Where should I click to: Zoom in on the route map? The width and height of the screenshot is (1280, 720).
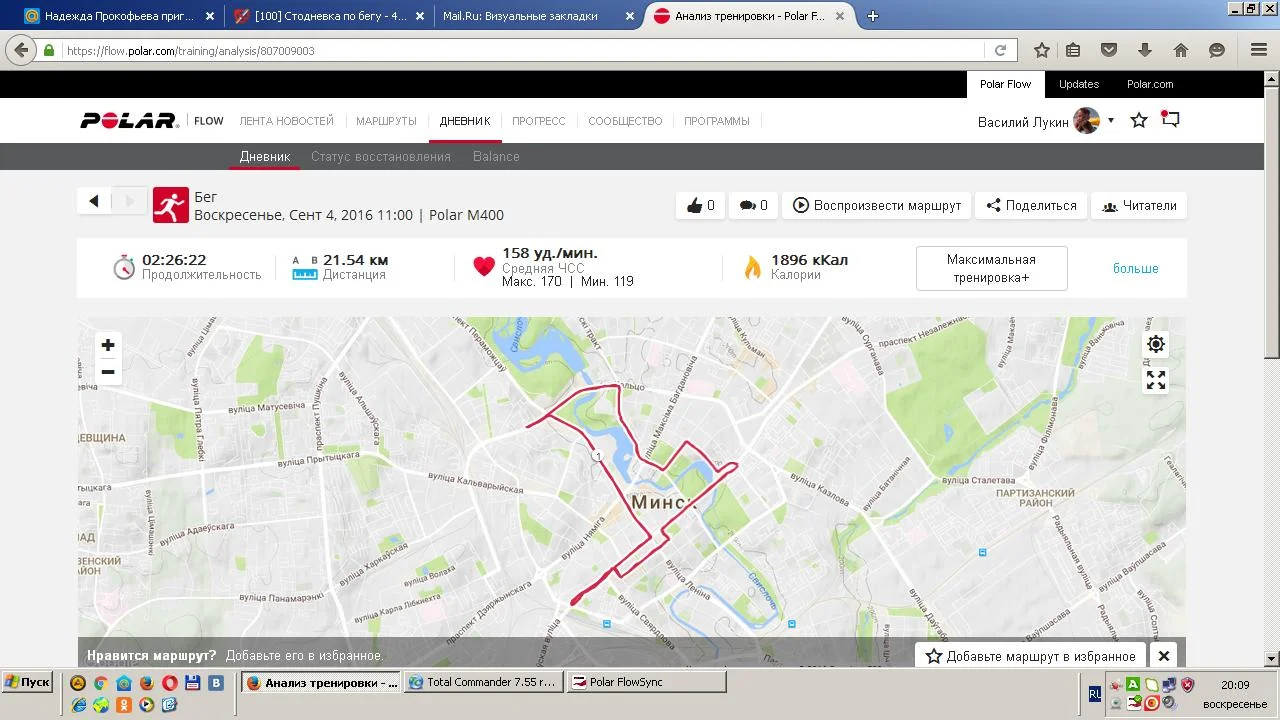point(108,345)
